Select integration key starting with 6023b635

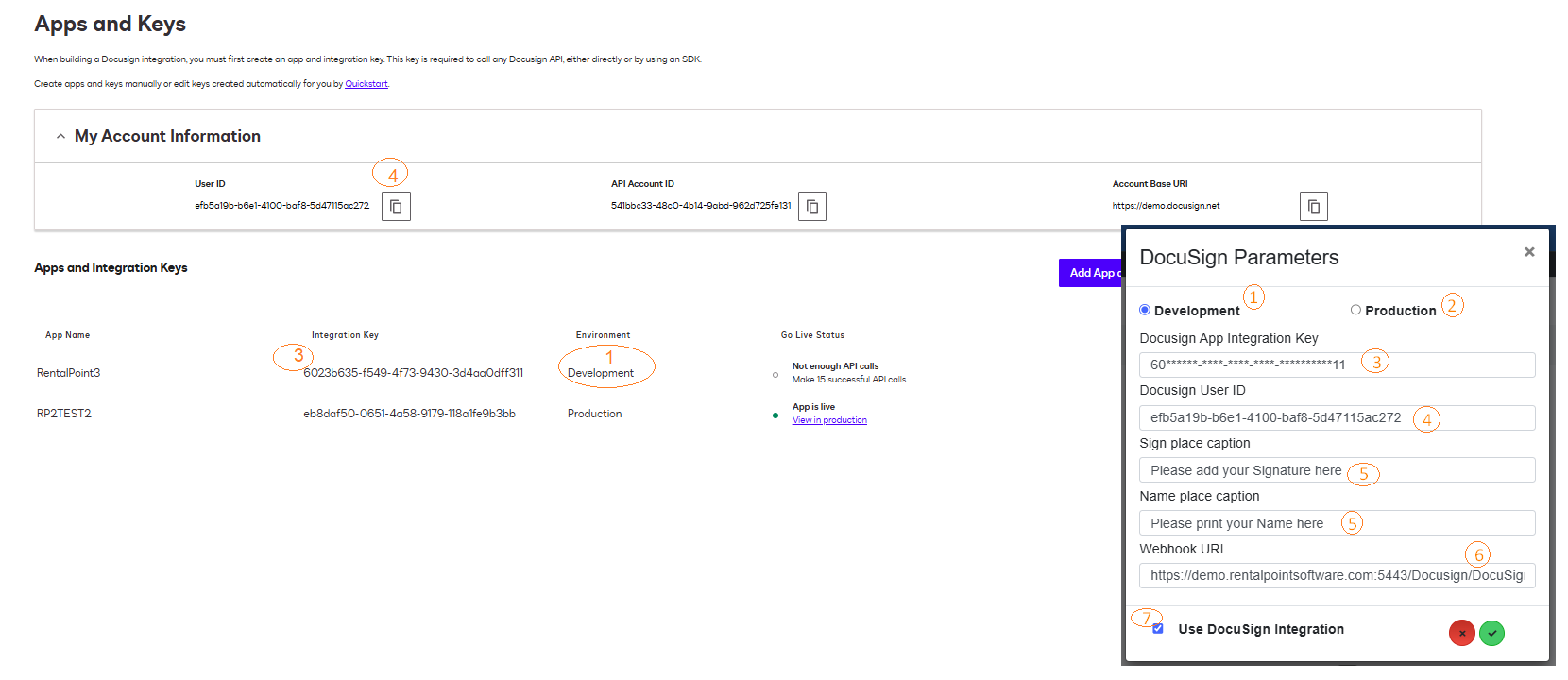point(414,373)
